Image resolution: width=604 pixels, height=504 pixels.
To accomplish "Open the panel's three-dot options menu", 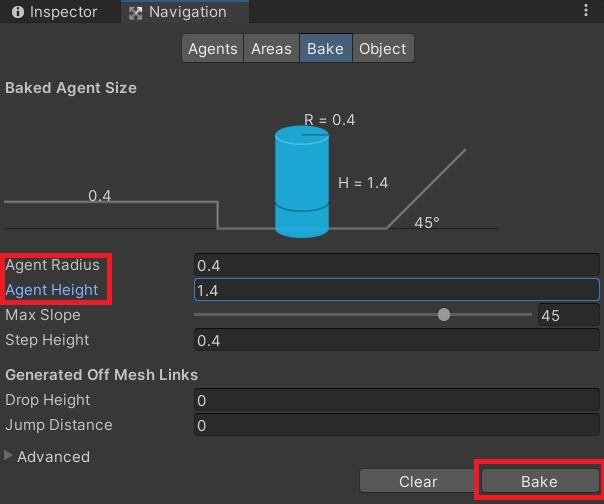I will 586,10.
